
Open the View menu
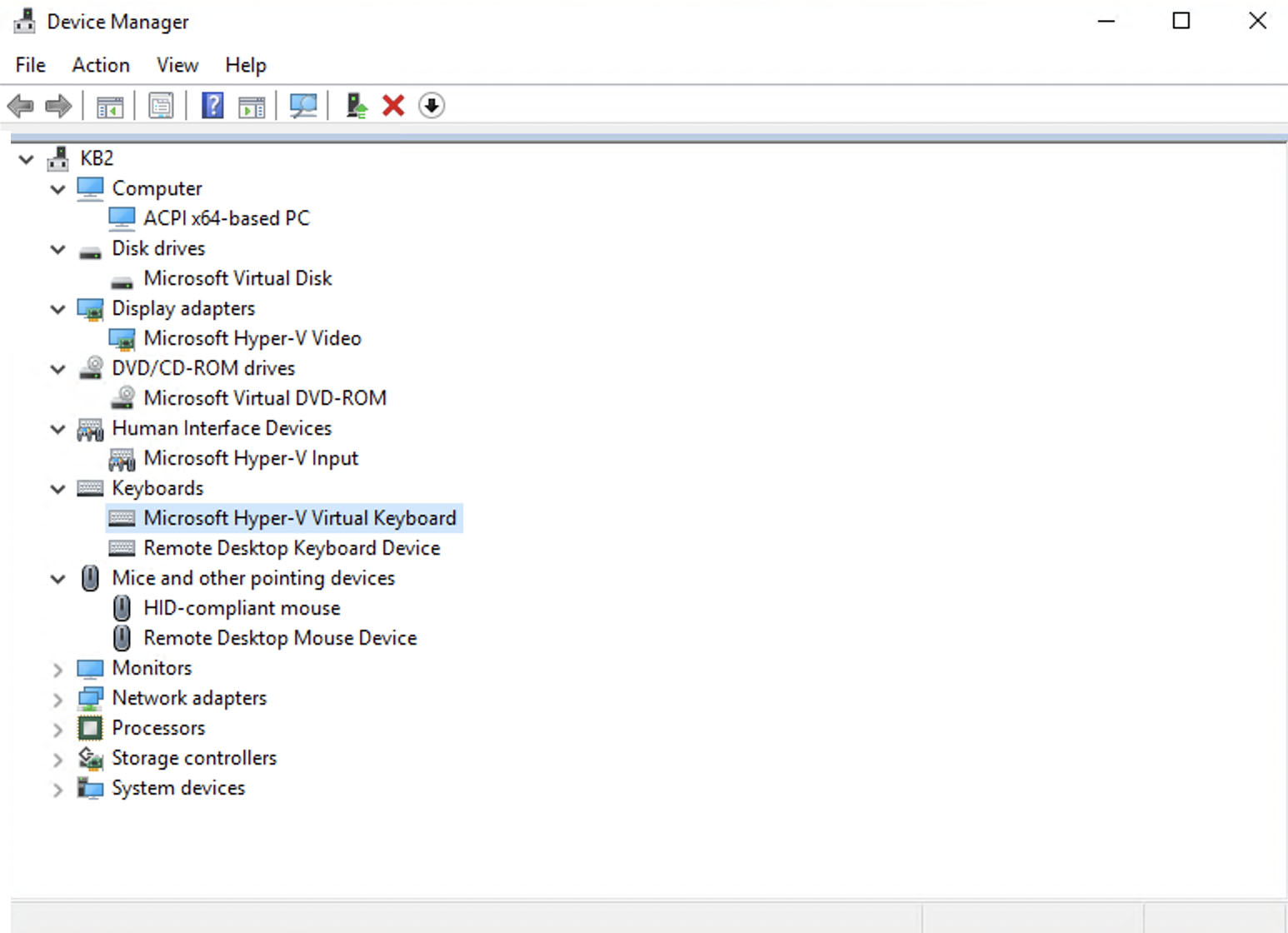[177, 65]
